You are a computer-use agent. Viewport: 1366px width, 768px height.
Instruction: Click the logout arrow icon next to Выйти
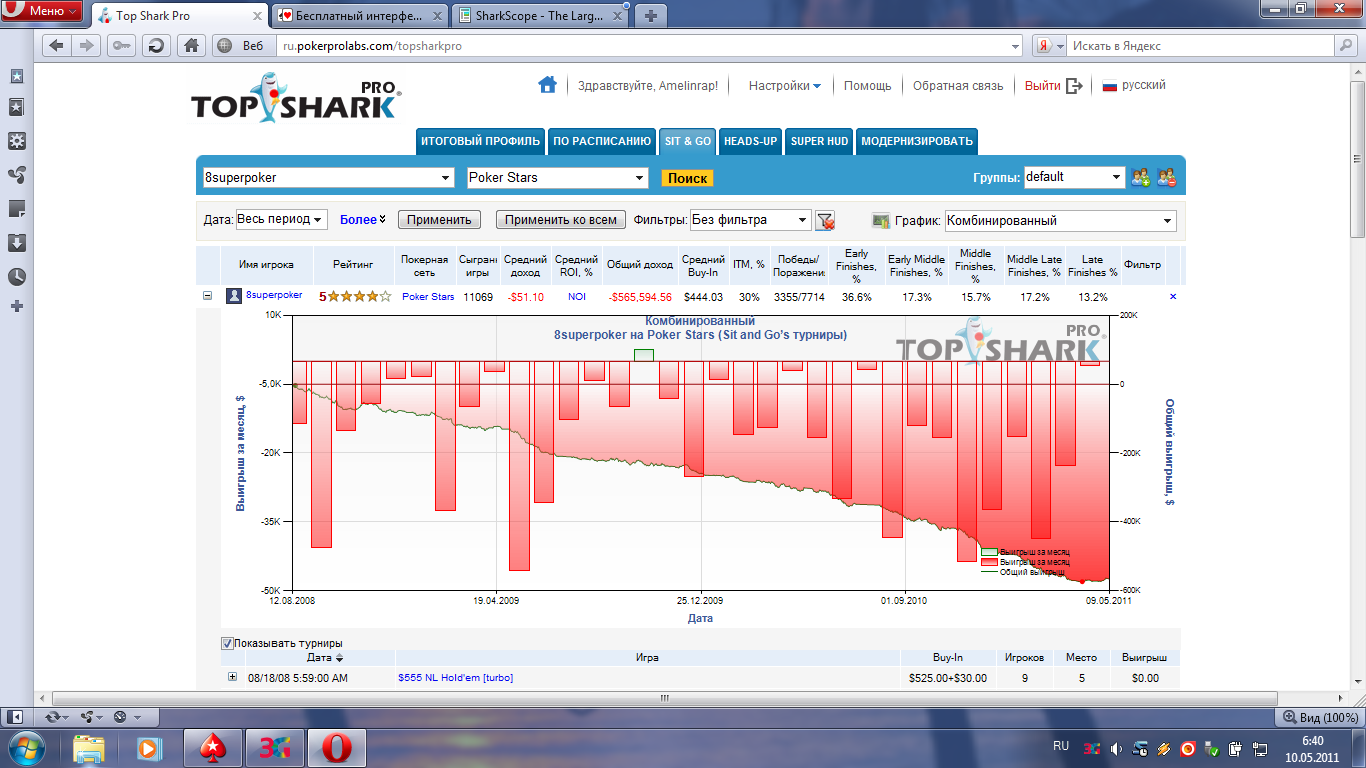(x=1074, y=86)
